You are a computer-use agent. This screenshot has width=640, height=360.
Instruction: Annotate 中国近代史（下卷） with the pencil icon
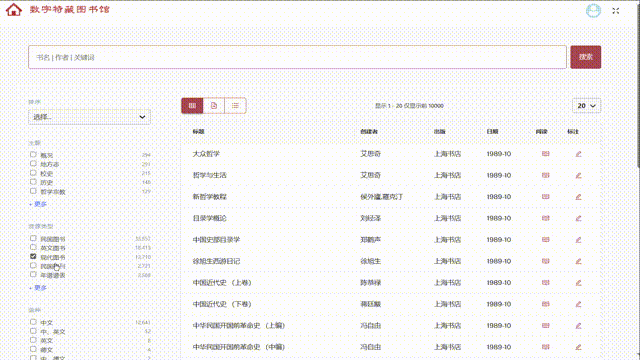578,304
